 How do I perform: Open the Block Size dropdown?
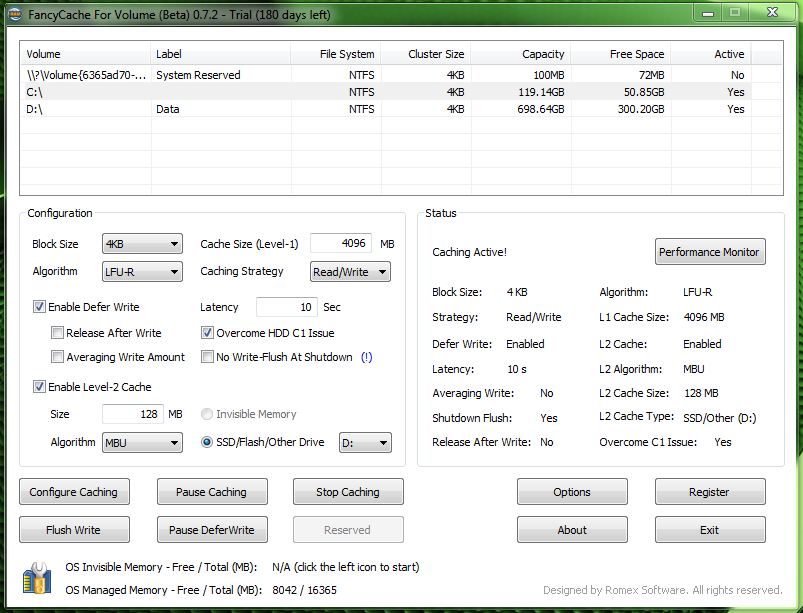[142, 244]
